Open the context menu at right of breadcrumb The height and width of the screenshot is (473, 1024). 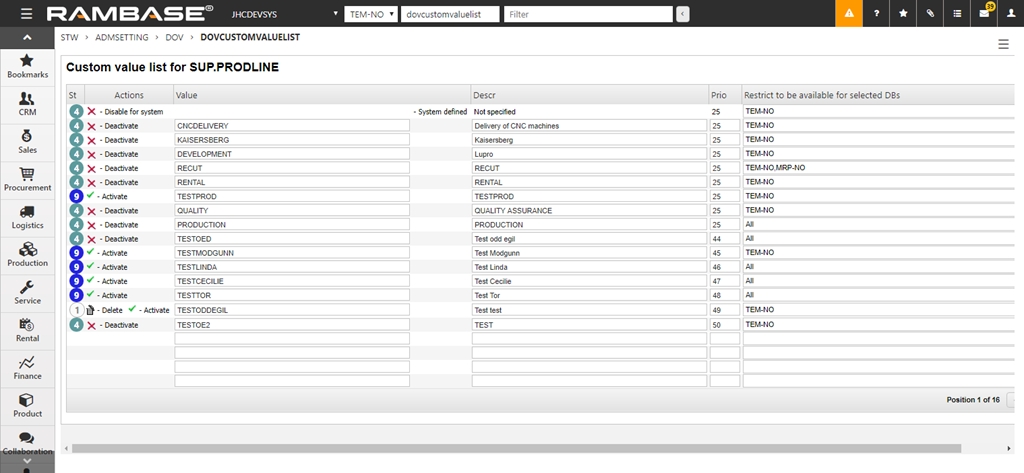click(1003, 44)
